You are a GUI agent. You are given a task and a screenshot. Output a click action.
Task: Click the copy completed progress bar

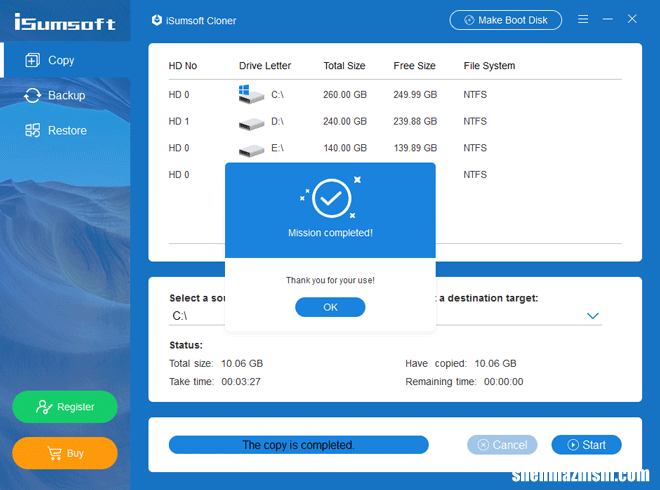(x=298, y=445)
